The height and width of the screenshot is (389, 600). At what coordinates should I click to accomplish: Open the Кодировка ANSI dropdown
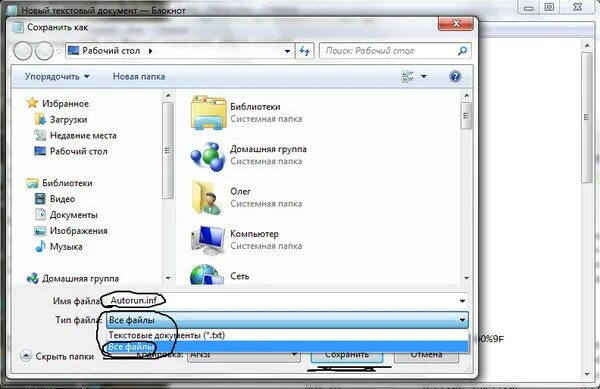pos(294,355)
